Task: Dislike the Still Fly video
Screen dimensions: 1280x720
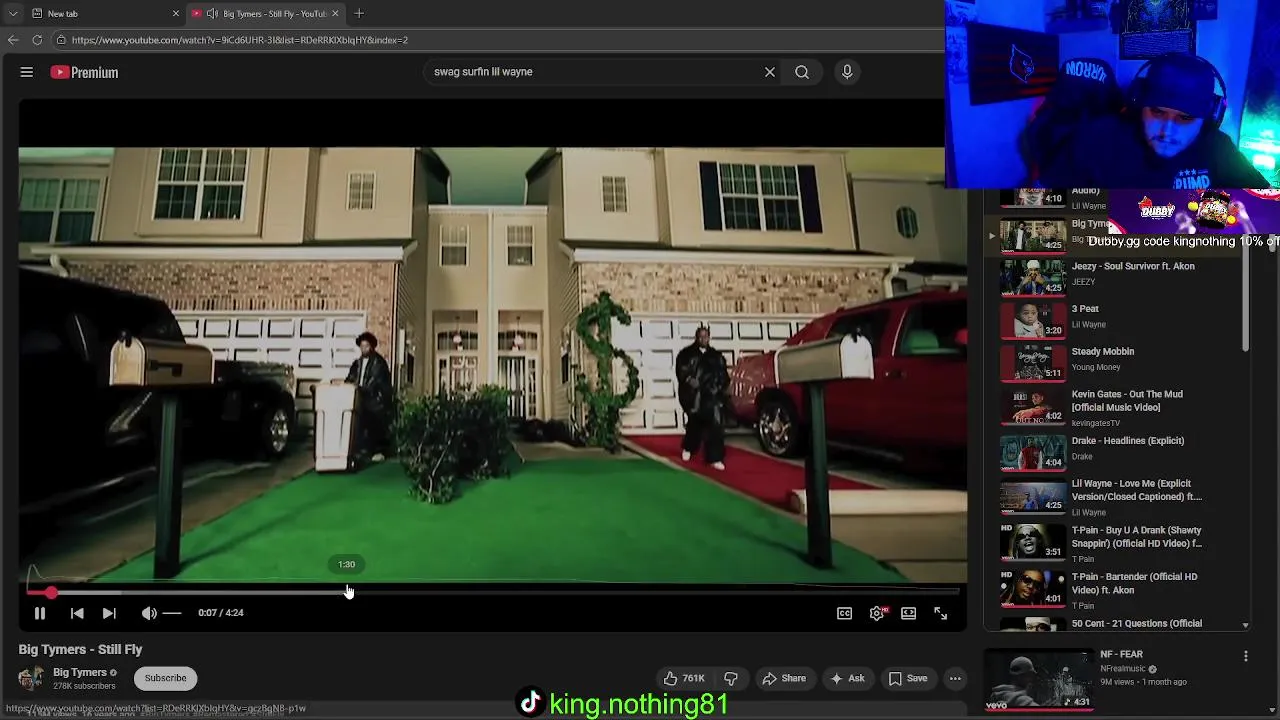Action: click(x=731, y=678)
